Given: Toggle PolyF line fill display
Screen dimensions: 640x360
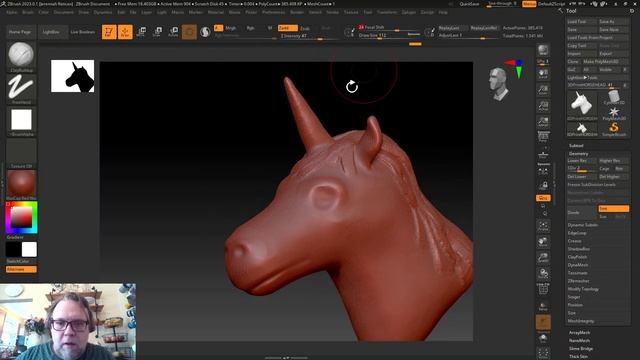Looking at the screenshot, I should [x=543, y=289].
